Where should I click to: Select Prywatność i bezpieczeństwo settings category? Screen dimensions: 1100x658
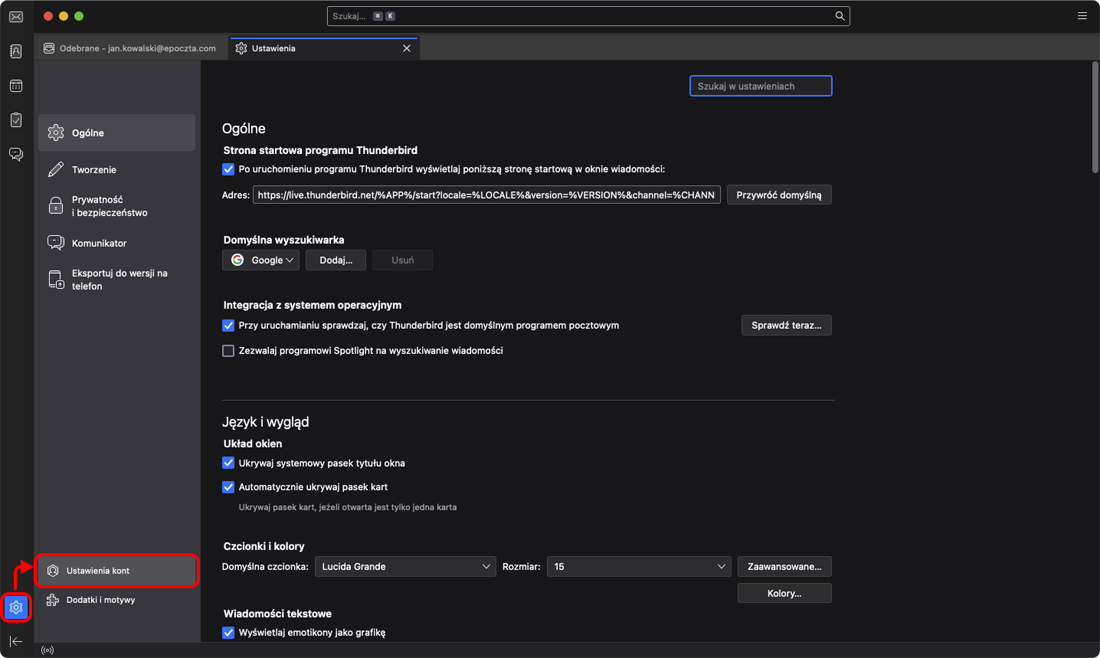click(x=109, y=206)
